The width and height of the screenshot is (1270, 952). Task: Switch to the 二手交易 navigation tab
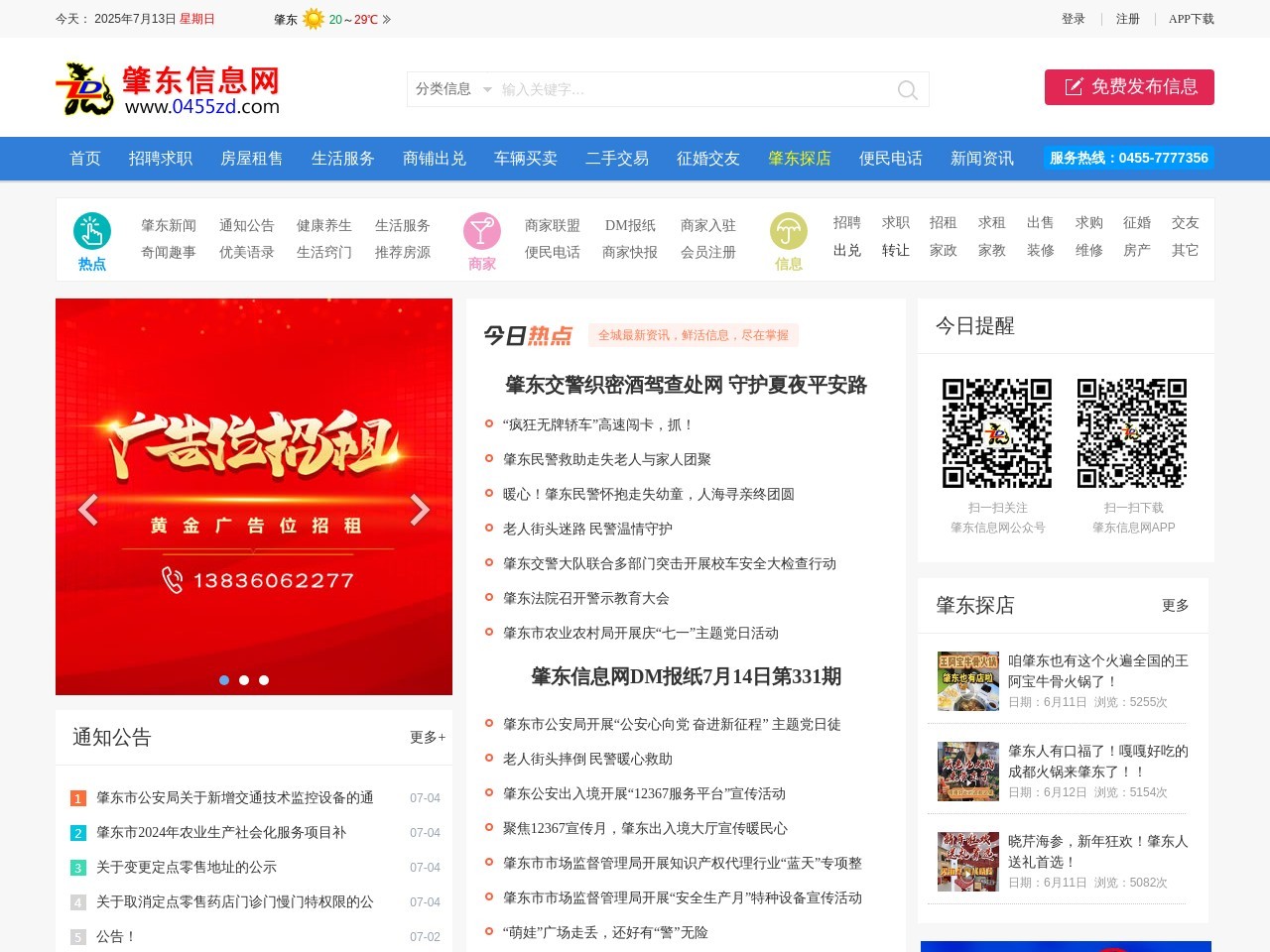(x=615, y=159)
